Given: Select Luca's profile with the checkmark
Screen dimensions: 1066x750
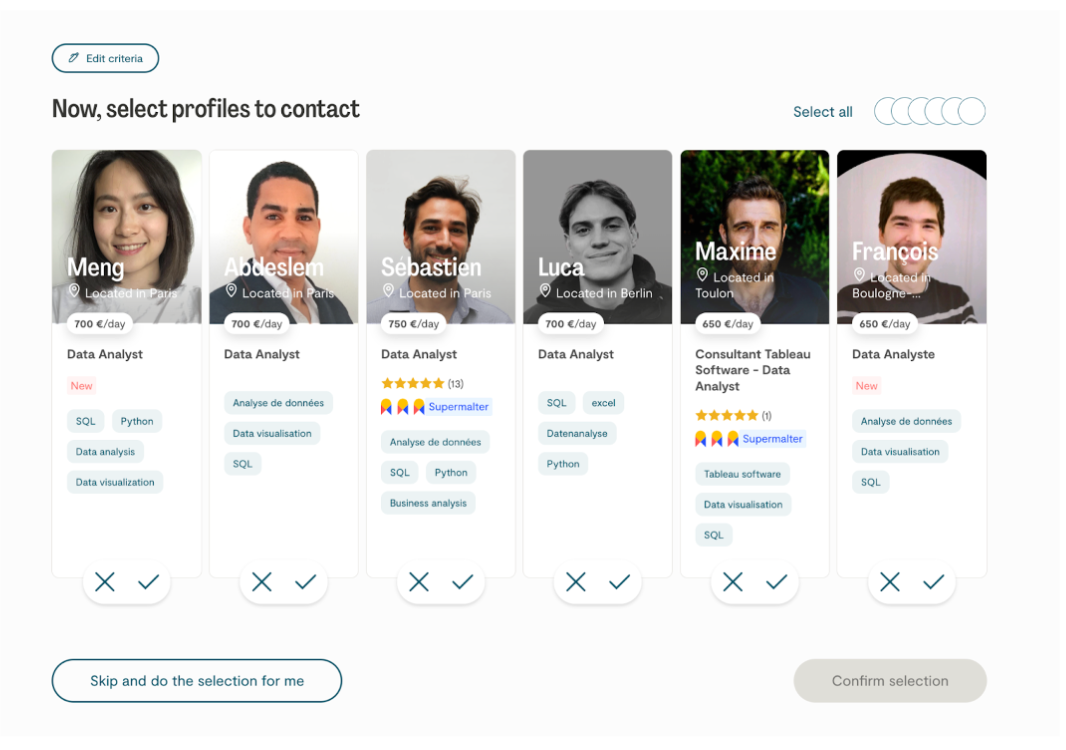Looking at the screenshot, I should point(620,582).
